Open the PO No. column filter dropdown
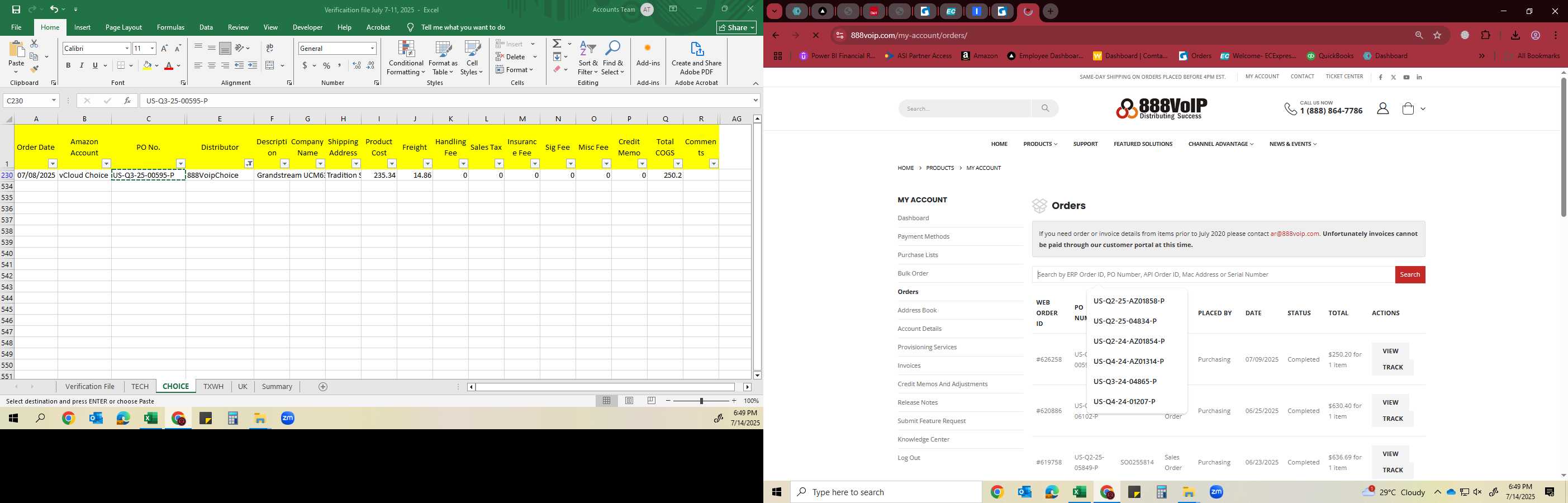This screenshot has width=1568, height=503. point(181,164)
